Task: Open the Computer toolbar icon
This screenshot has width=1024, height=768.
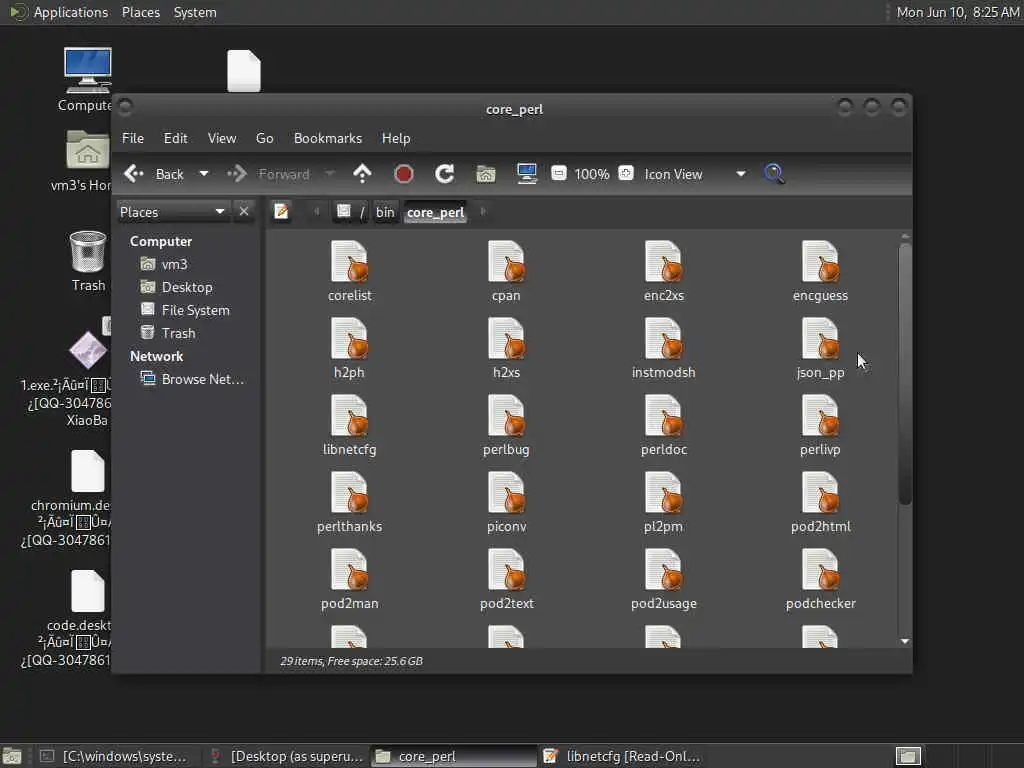Action: 526,174
